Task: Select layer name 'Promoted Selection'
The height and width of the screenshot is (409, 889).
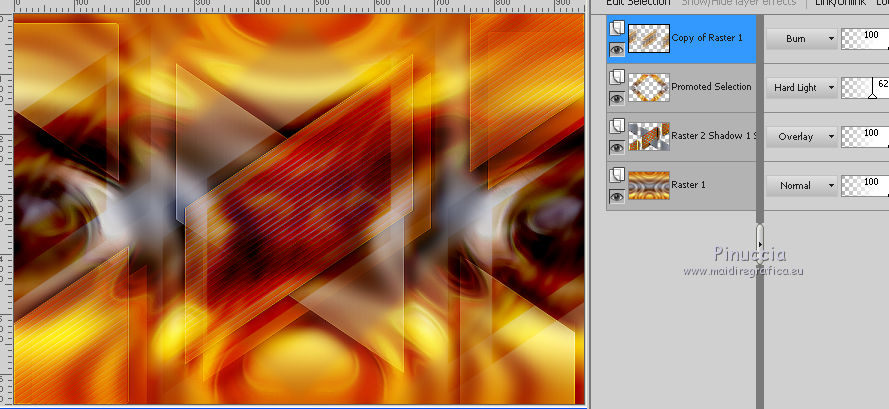Action: (711, 87)
